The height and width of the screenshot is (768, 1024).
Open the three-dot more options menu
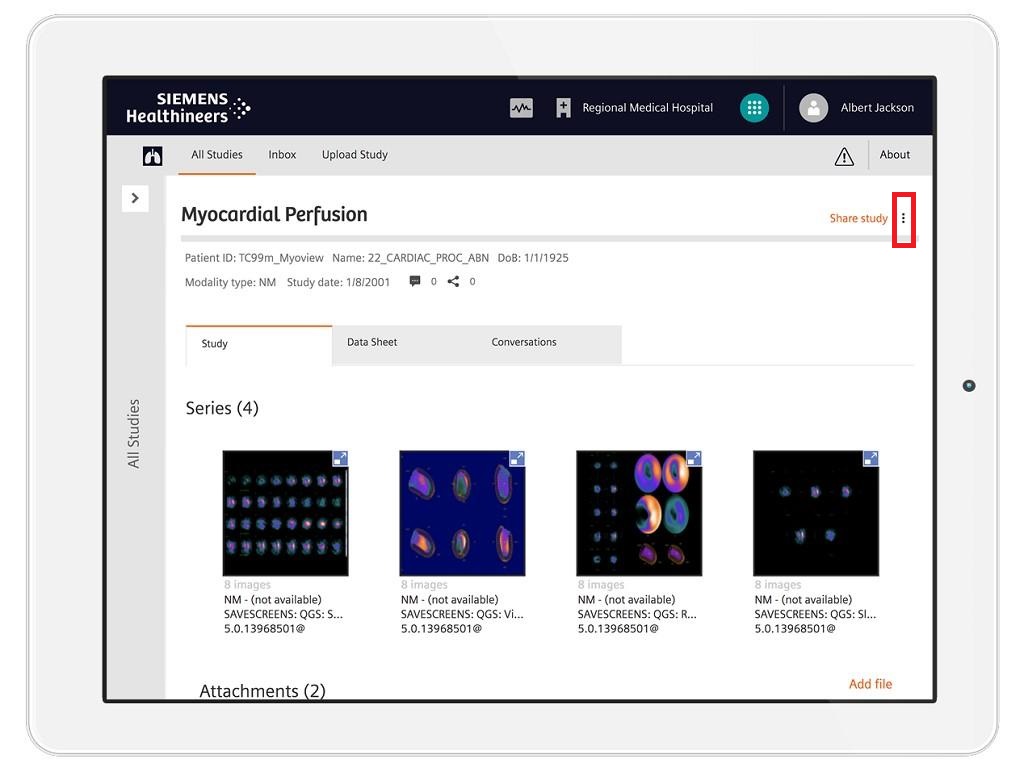tap(903, 218)
